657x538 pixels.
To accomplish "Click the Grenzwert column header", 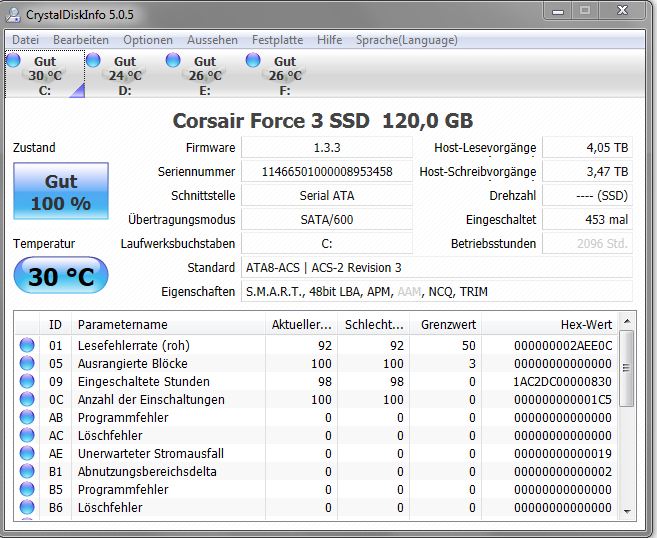I will [x=445, y=324].
